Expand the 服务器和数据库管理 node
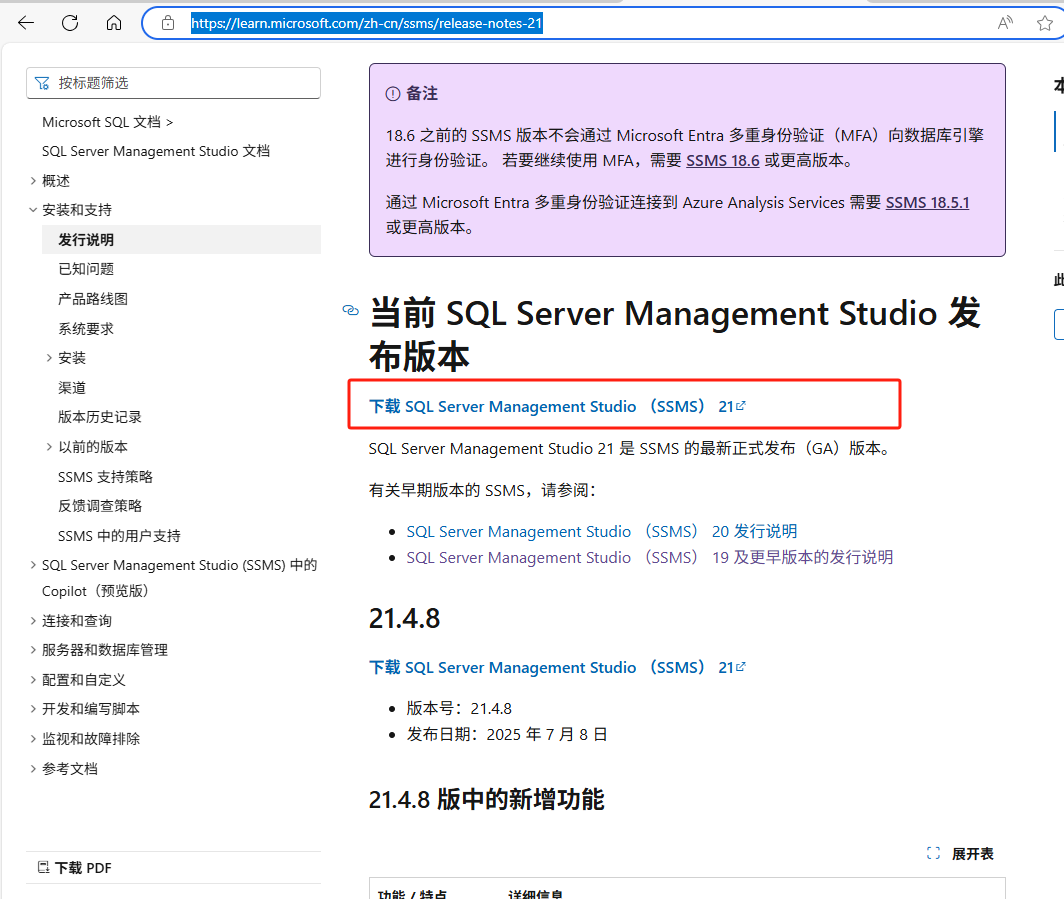The image size is (1064, 899). (33, 649)
